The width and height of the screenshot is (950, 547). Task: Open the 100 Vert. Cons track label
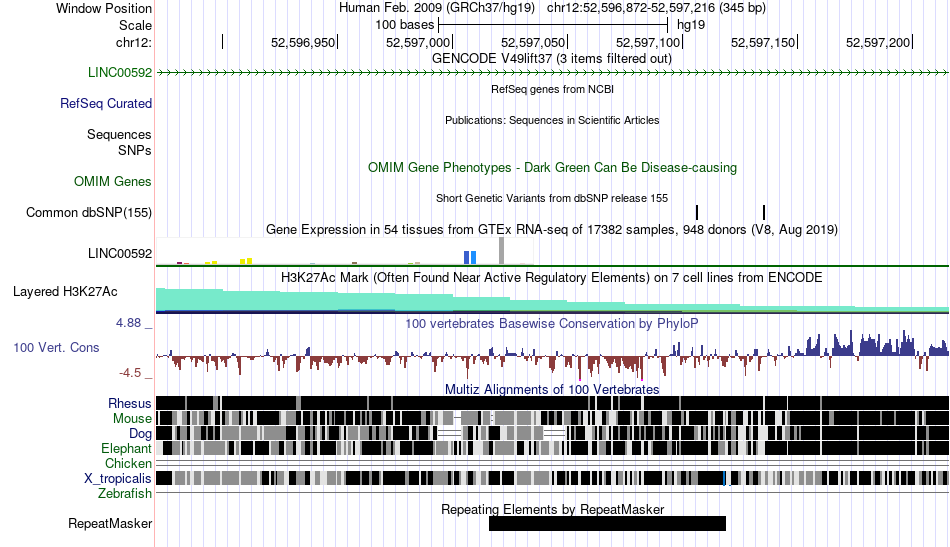click(x=56, y=348)
